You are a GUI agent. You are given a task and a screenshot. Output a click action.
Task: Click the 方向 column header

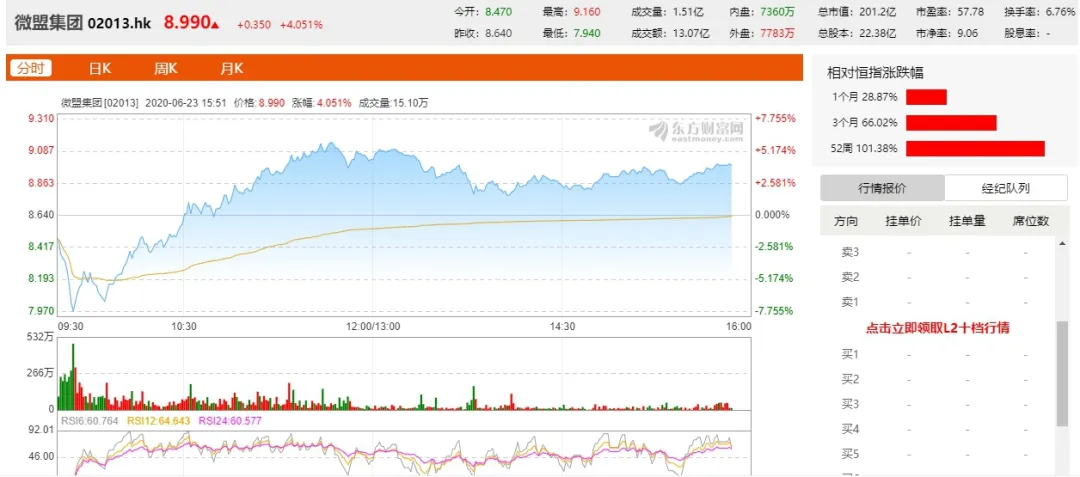(847, 221)
